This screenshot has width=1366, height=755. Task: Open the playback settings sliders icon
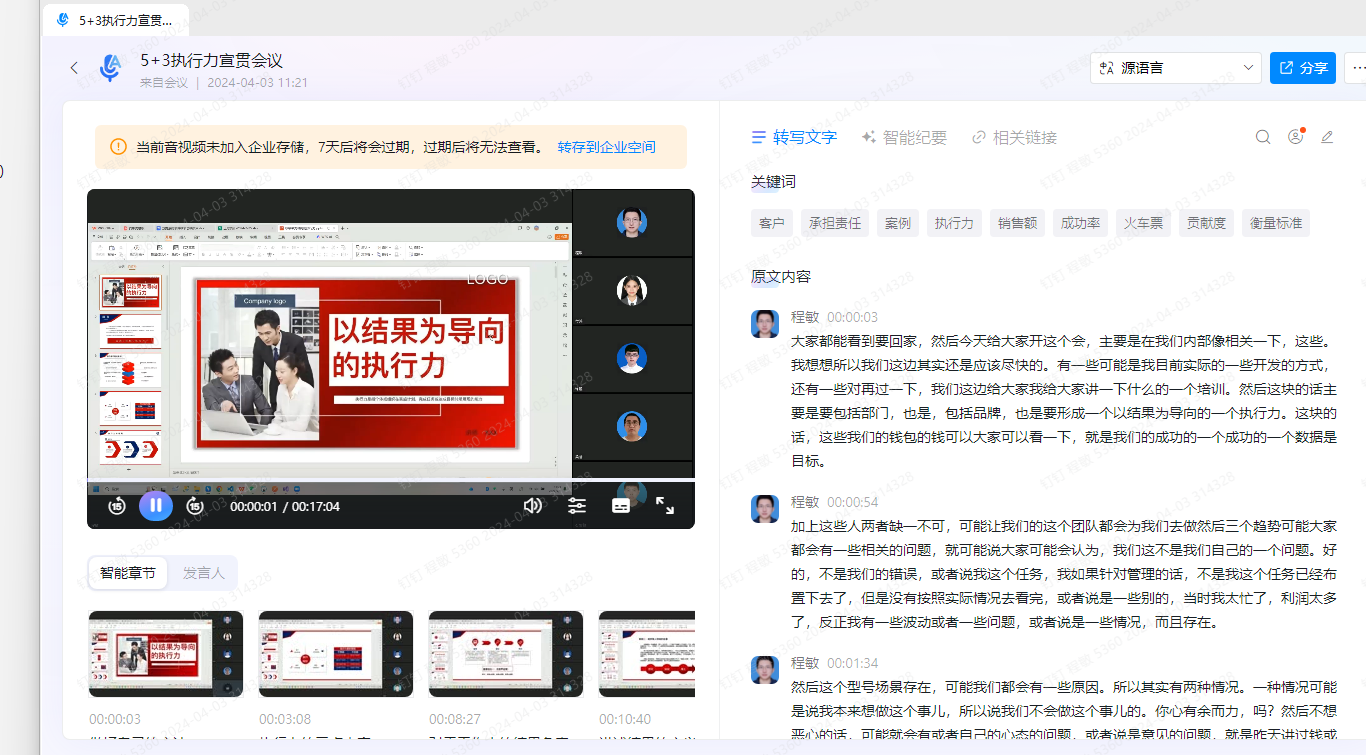(x=577, y=506)
